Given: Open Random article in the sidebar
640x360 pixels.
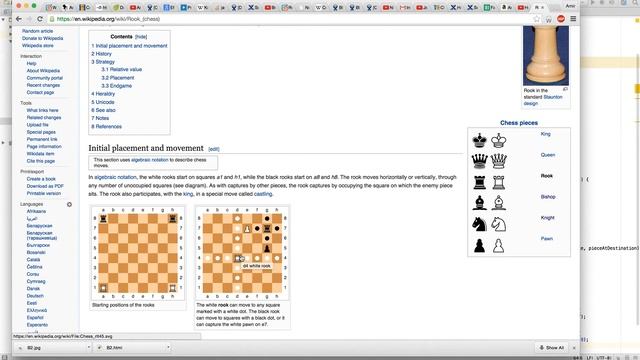Looking at the screenshot, I should point(38,31).
